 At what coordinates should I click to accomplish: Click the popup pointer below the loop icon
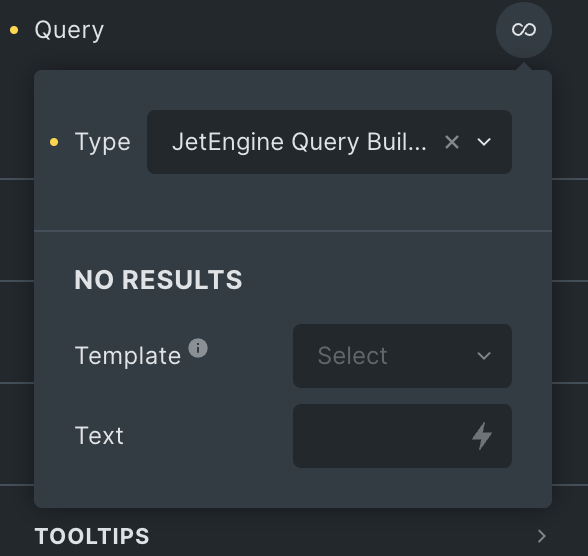(524, 66)
